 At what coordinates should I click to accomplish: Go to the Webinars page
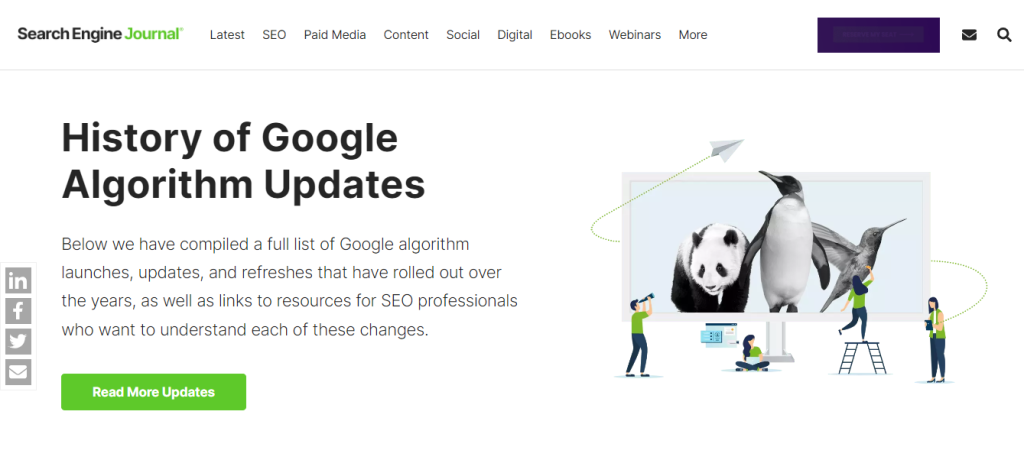point(635,35)
